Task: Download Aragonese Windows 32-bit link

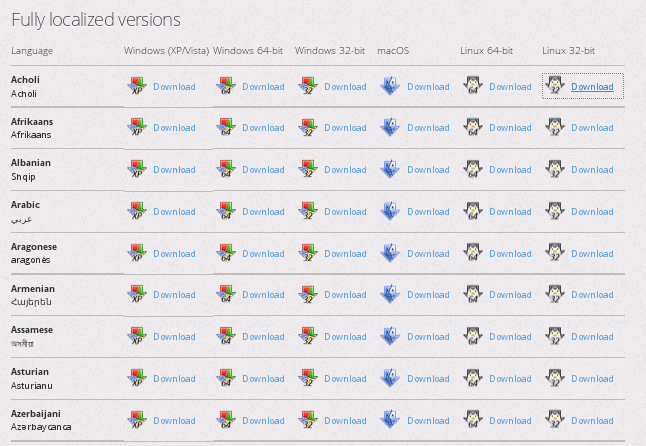Action: pyautogui.click(x=345, y=254)
